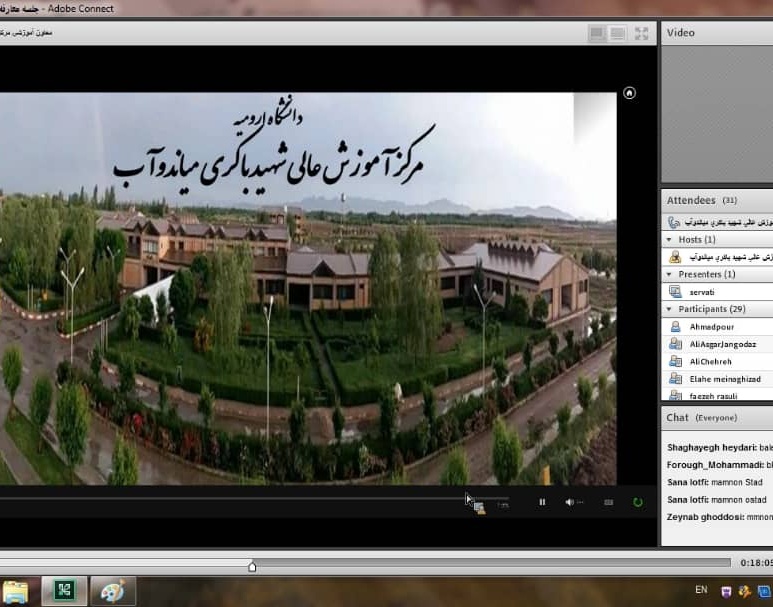Select attendee name AliAsgarJangodaz

[723, 344]
